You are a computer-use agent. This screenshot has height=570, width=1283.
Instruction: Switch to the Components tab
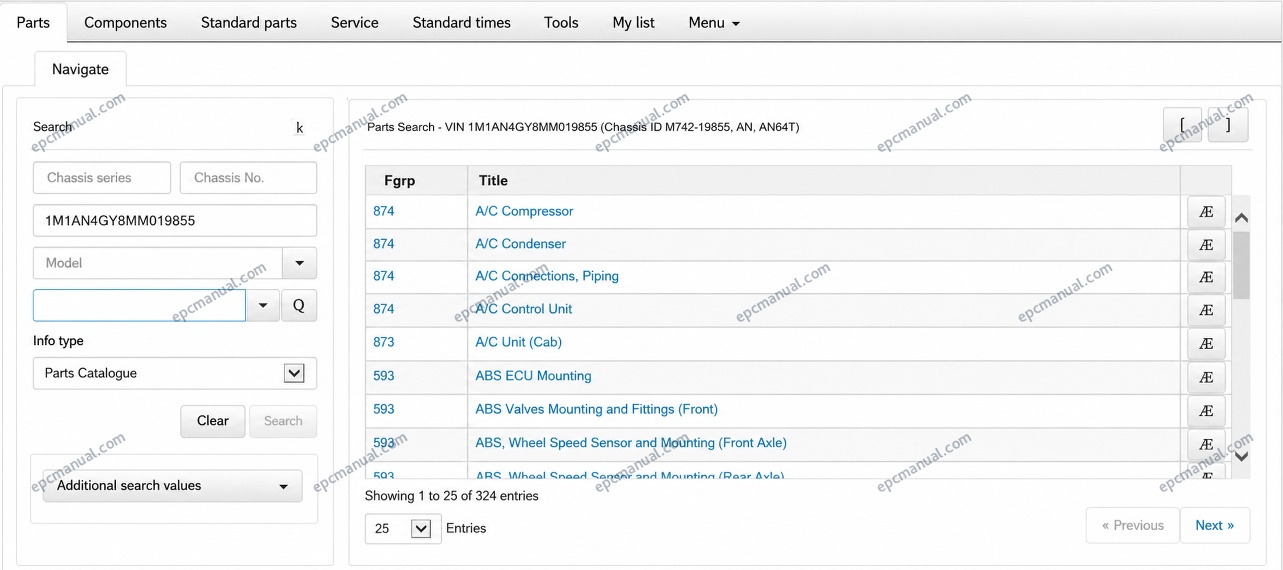point(125,22)
